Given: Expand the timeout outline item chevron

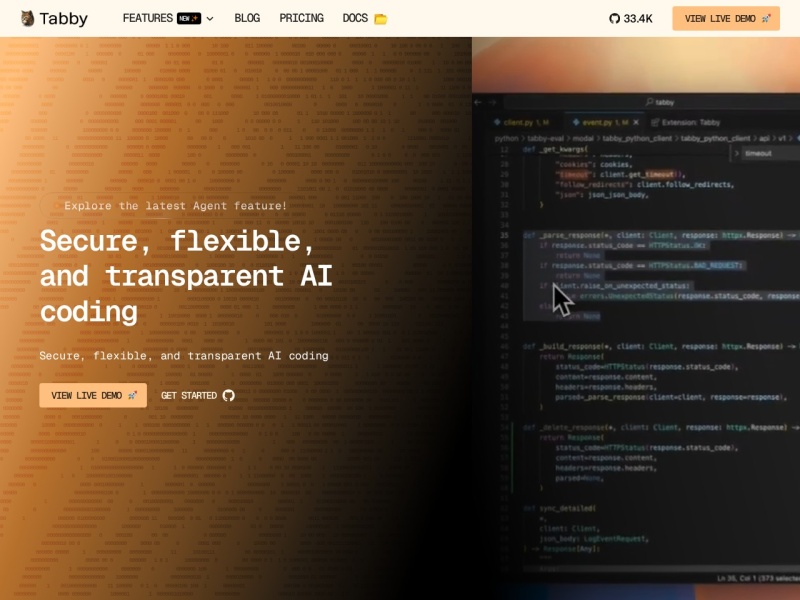Looking at the screenshot, I should 737,153.
